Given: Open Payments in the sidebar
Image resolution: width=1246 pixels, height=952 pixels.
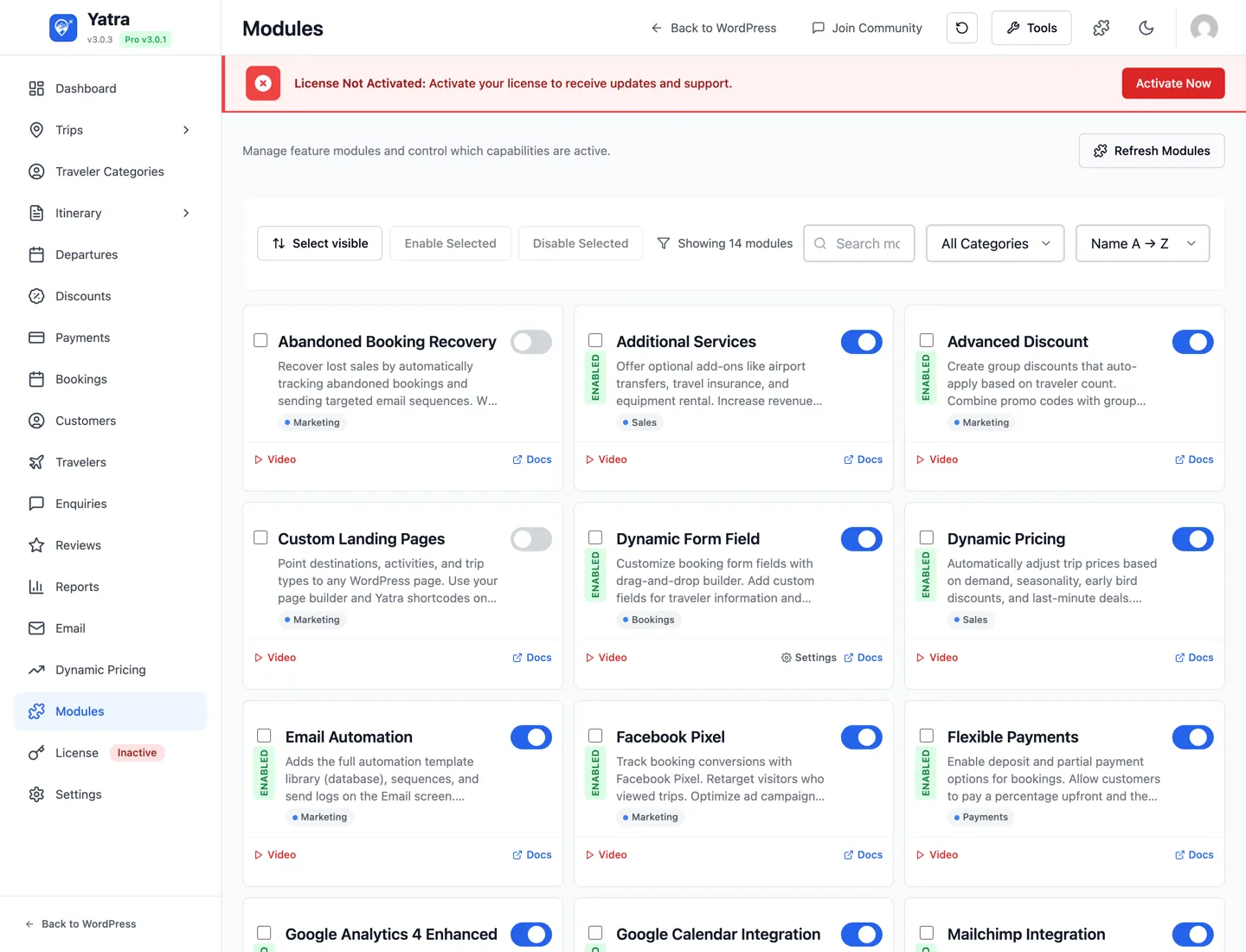Looking at the screenshot, I should [x=82, y=338].
